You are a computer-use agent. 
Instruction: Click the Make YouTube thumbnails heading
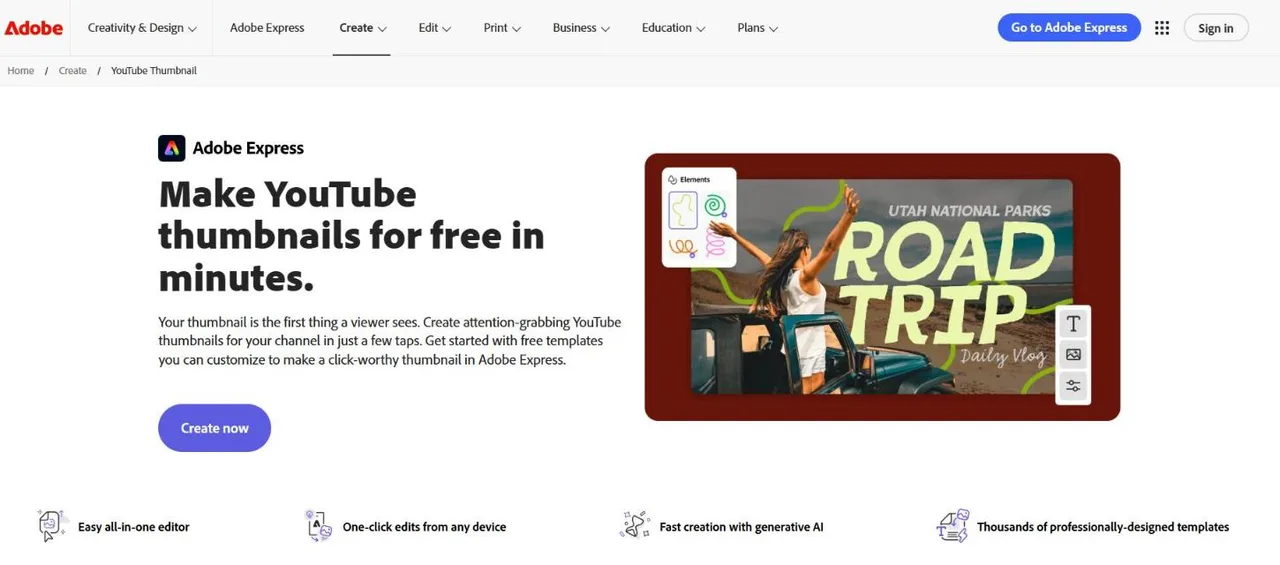pyautogui.click(x=352, y=236)
